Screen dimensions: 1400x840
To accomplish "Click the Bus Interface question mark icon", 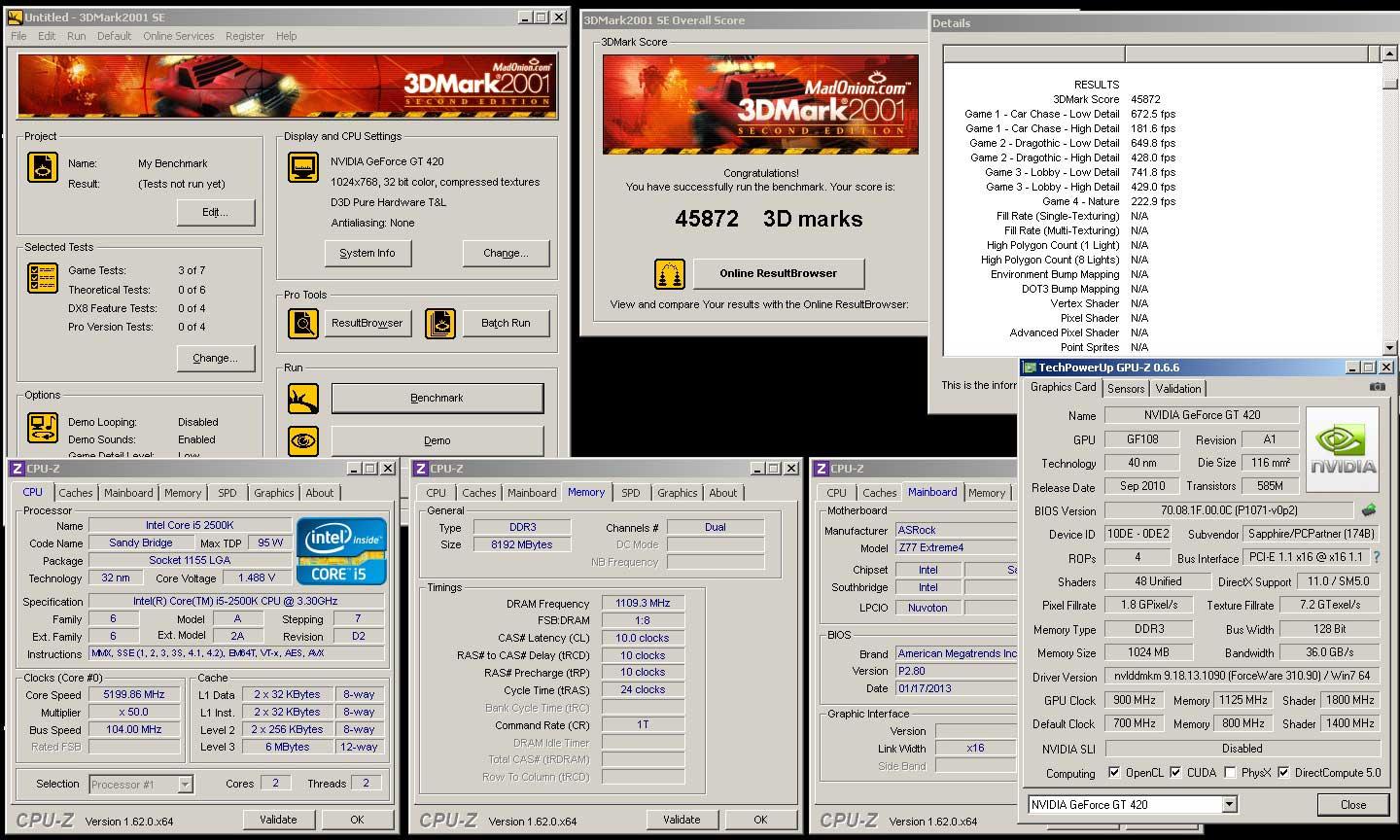I will (1379, 557).
